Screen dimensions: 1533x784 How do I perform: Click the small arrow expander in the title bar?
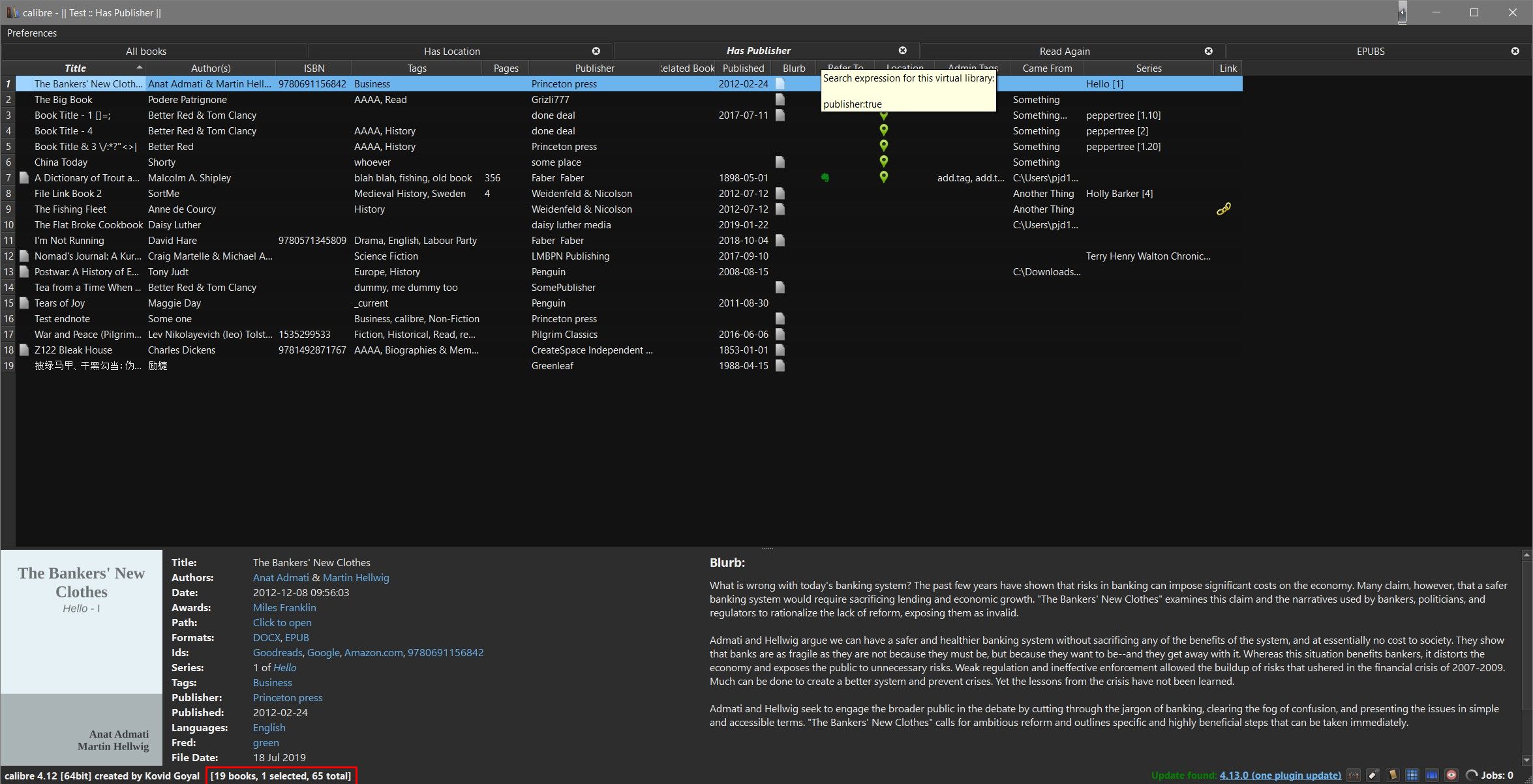(x=1402, y=12)
